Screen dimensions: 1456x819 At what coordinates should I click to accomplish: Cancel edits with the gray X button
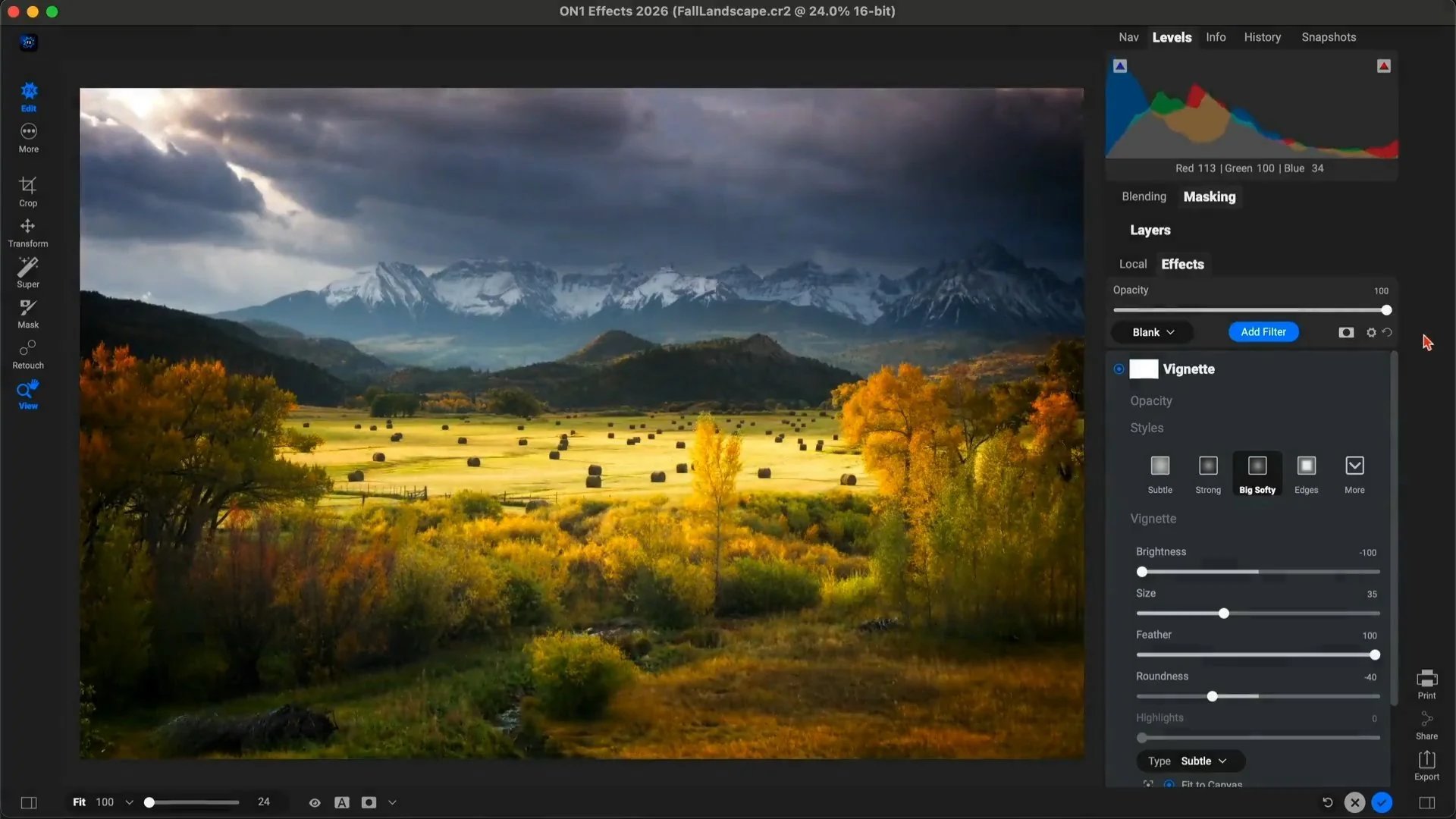(1354, 802)
